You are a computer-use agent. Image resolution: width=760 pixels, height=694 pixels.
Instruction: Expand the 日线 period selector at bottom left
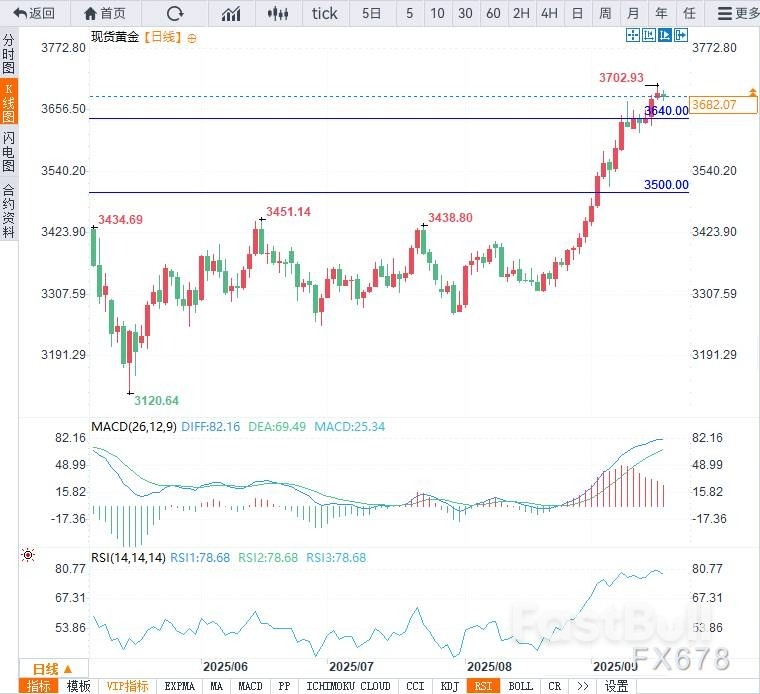pyautogui.click(x=52, y=668)
